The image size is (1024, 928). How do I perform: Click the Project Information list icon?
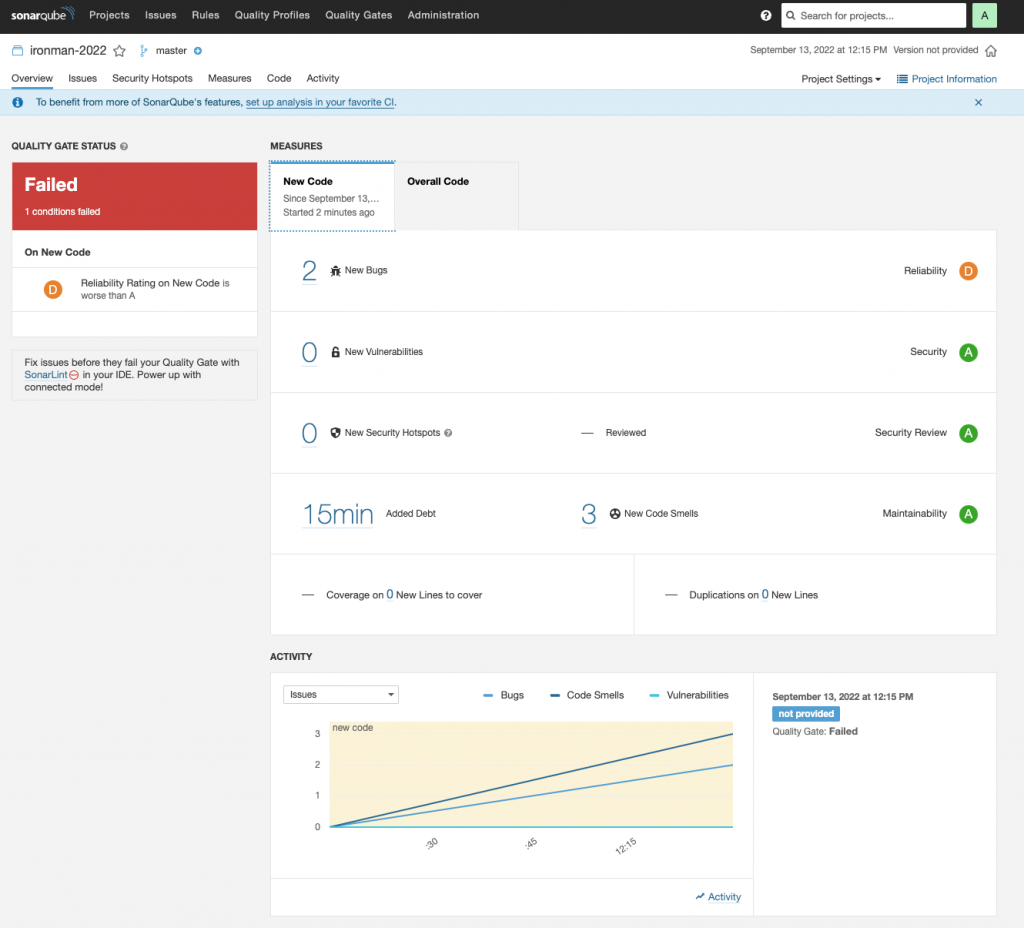point(902,79)
